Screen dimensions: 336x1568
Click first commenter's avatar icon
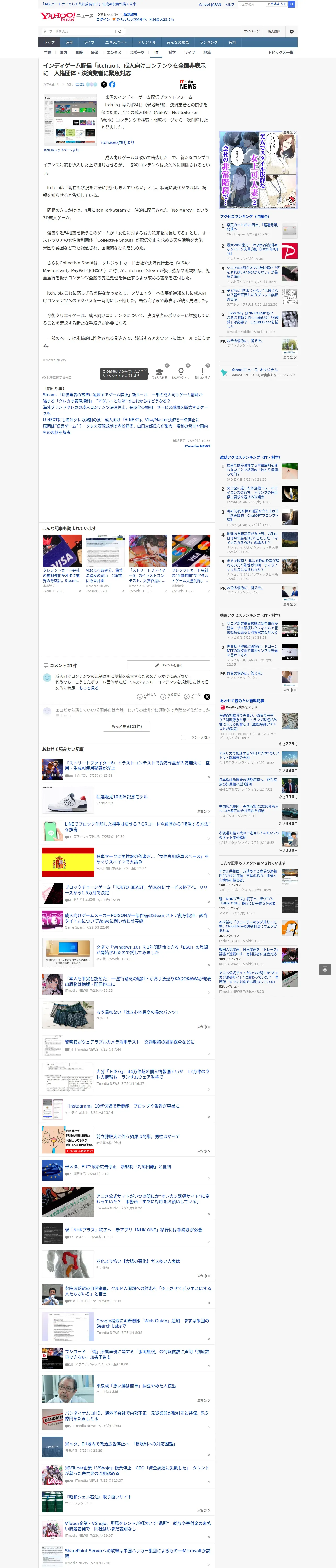(x=47, y=677)
